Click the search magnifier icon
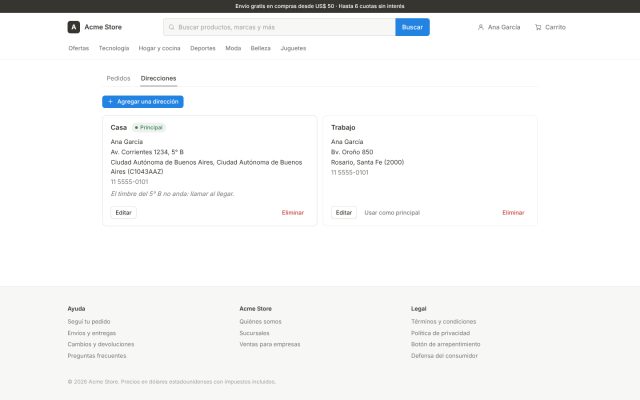The width and height of the screenshot is (640, 400). click(x=171, y=27)
